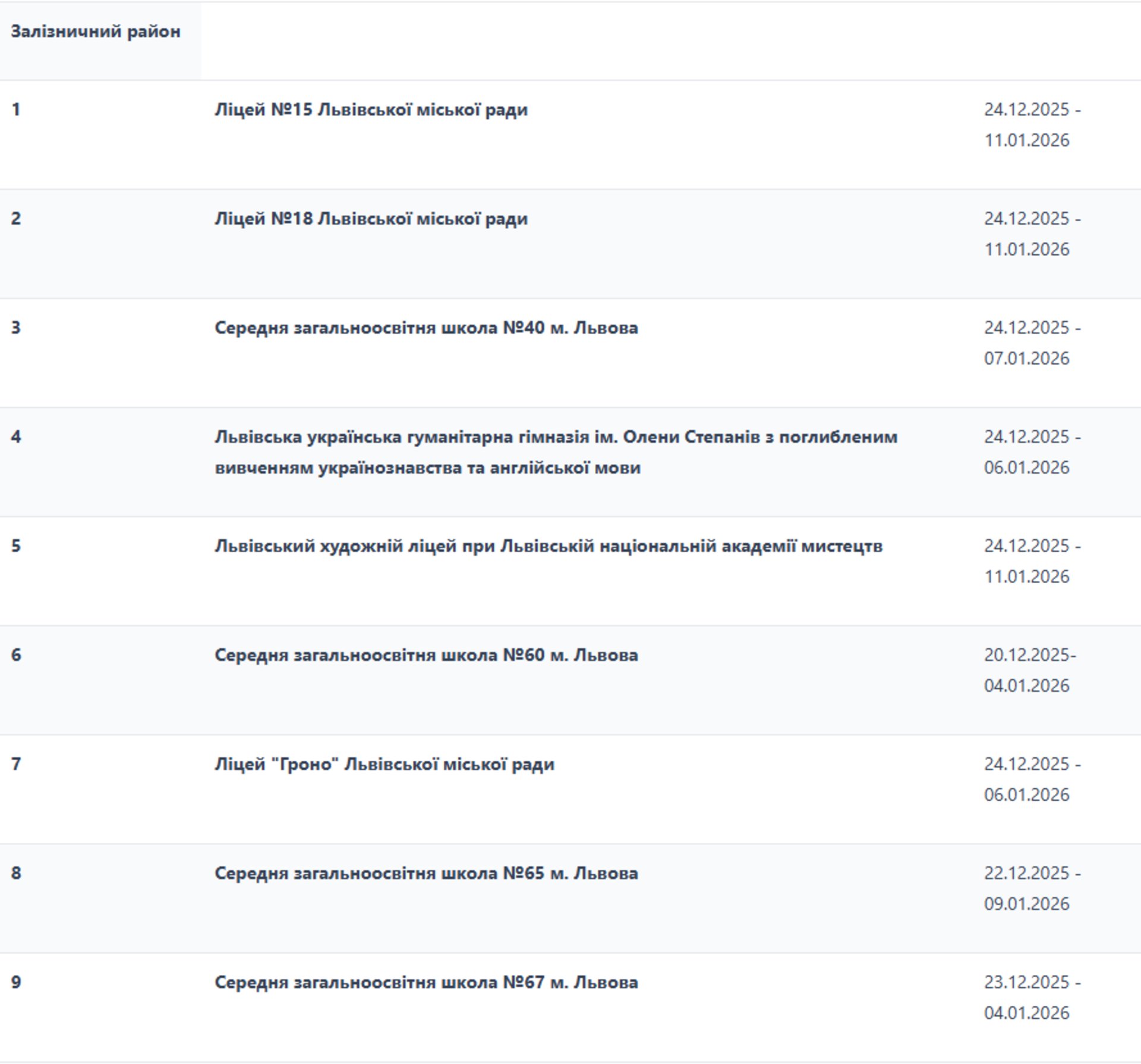
Task: Click row number 6 cell
Action: [x=16, y=655]
